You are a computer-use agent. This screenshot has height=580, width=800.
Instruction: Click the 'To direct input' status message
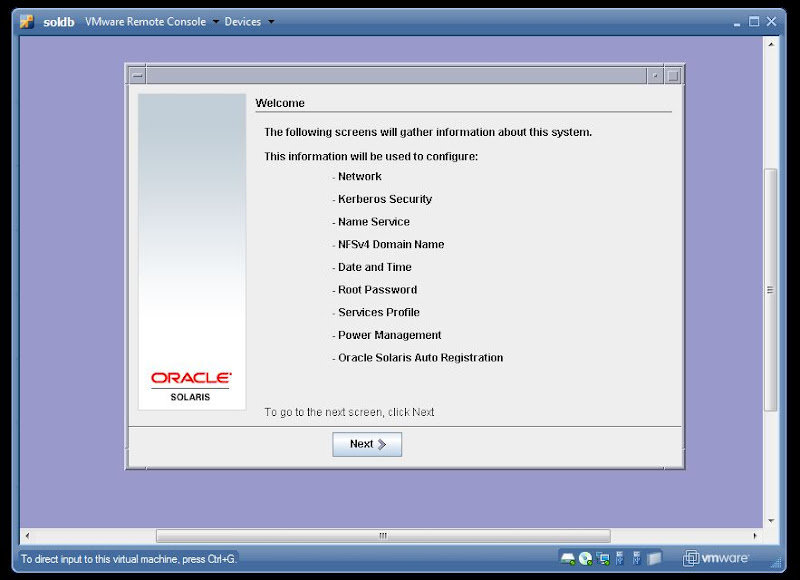coord(129,559)
